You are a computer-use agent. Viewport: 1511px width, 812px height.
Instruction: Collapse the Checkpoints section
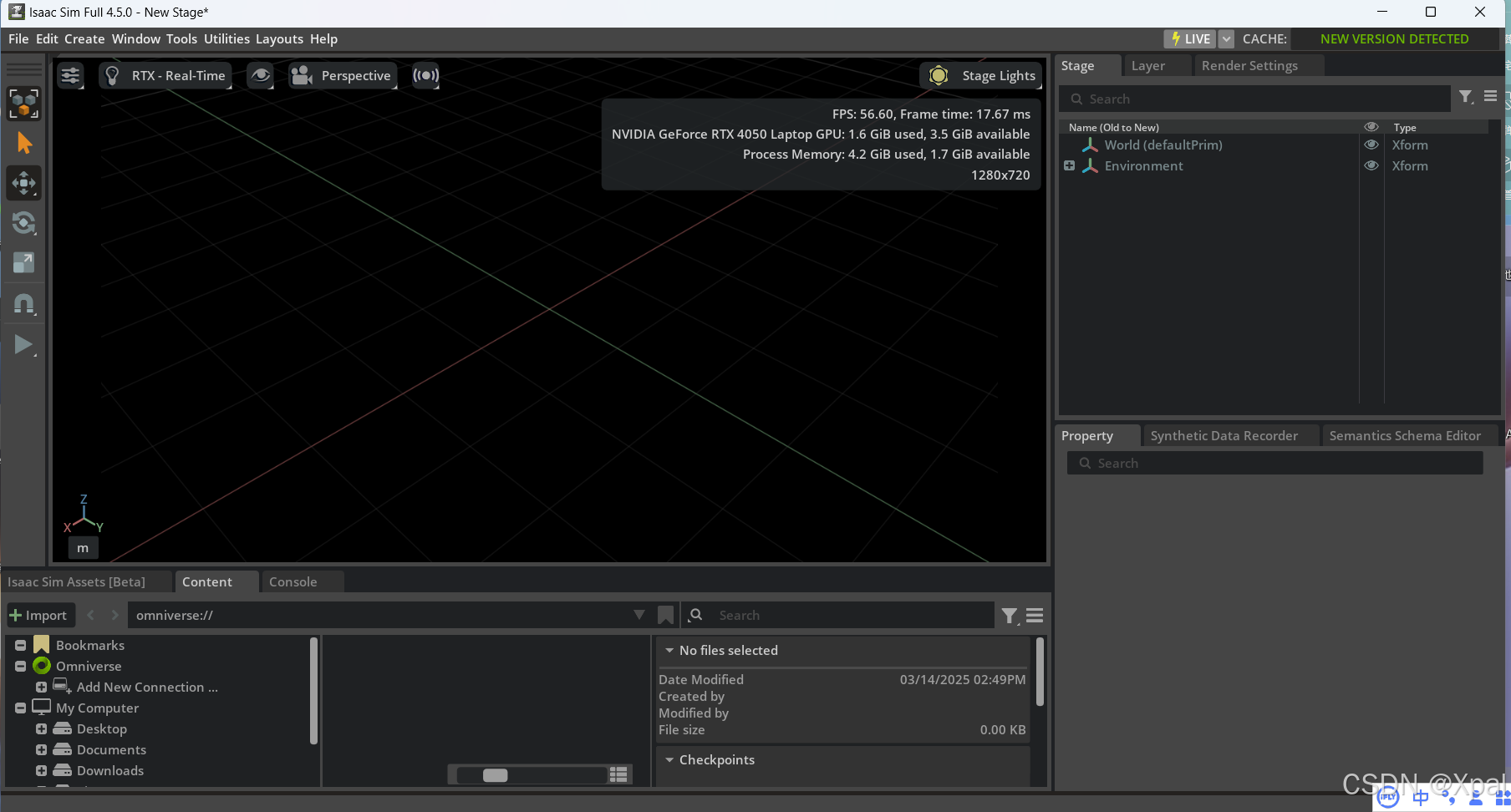(669, 759)
